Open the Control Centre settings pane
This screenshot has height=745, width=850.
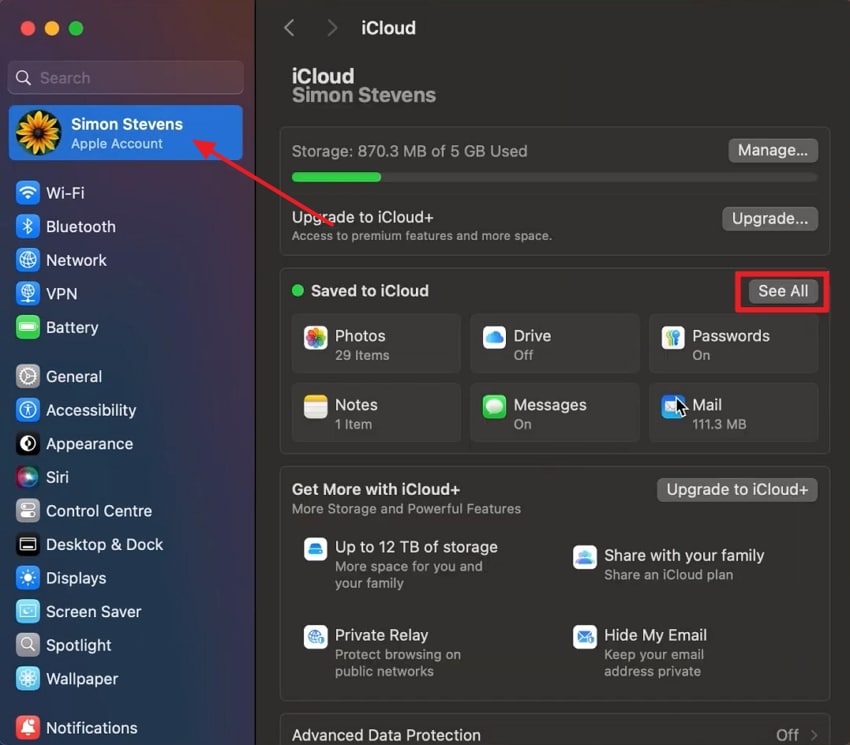(98, 511)
